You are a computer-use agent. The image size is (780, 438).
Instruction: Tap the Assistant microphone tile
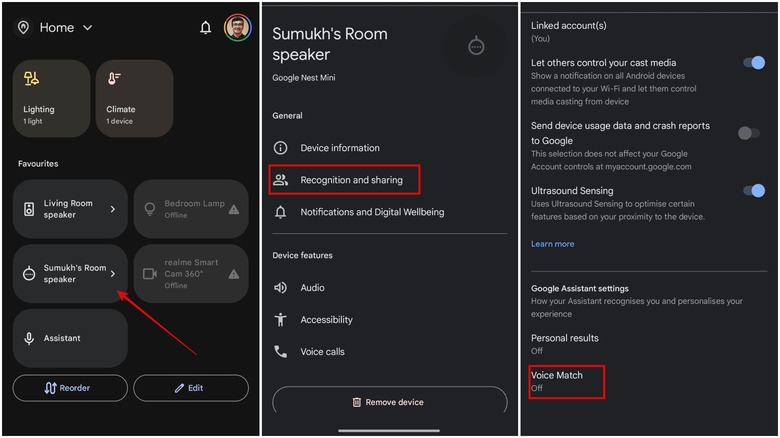70,338
